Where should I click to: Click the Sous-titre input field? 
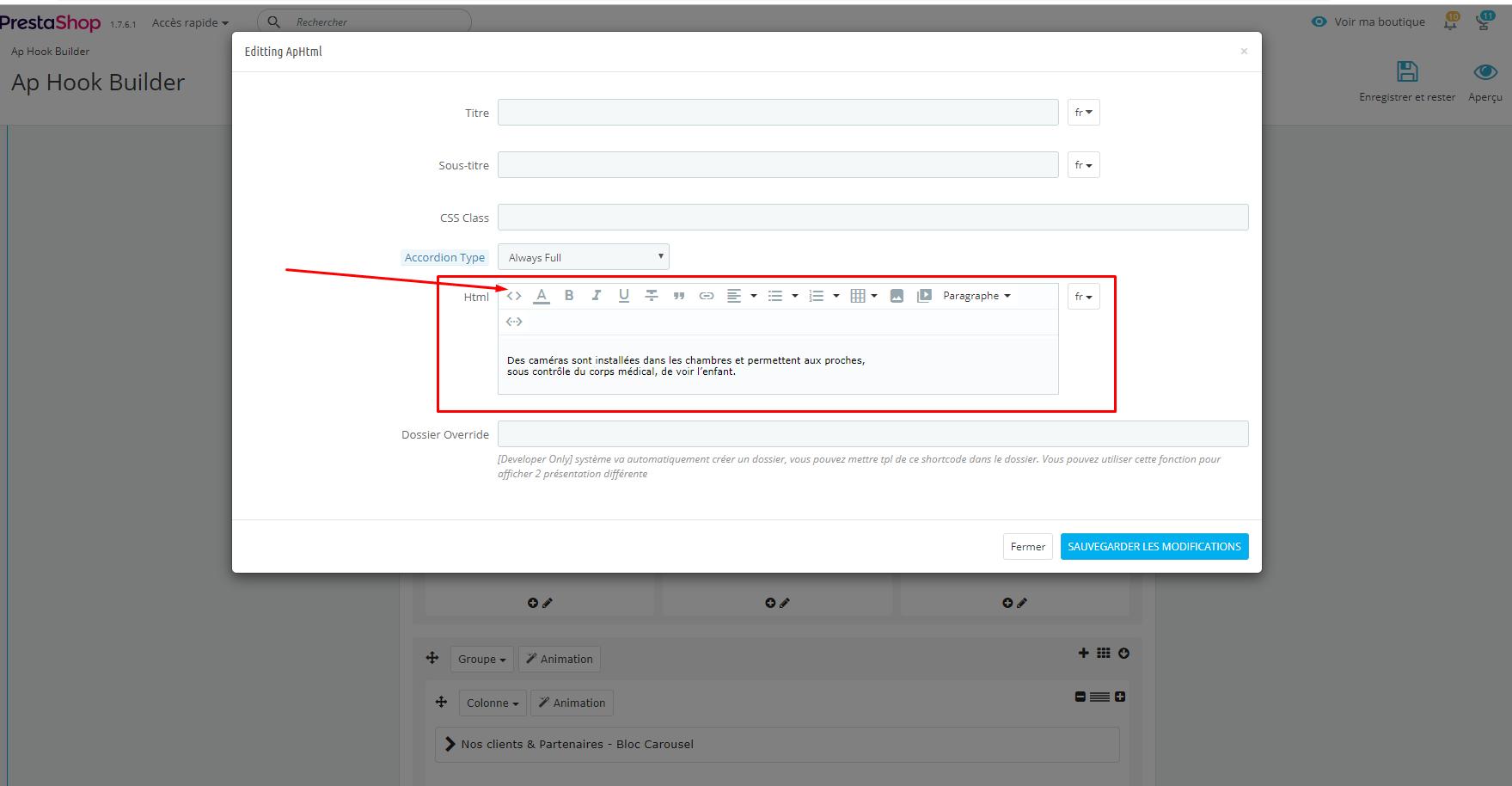[x=777, y=164]
